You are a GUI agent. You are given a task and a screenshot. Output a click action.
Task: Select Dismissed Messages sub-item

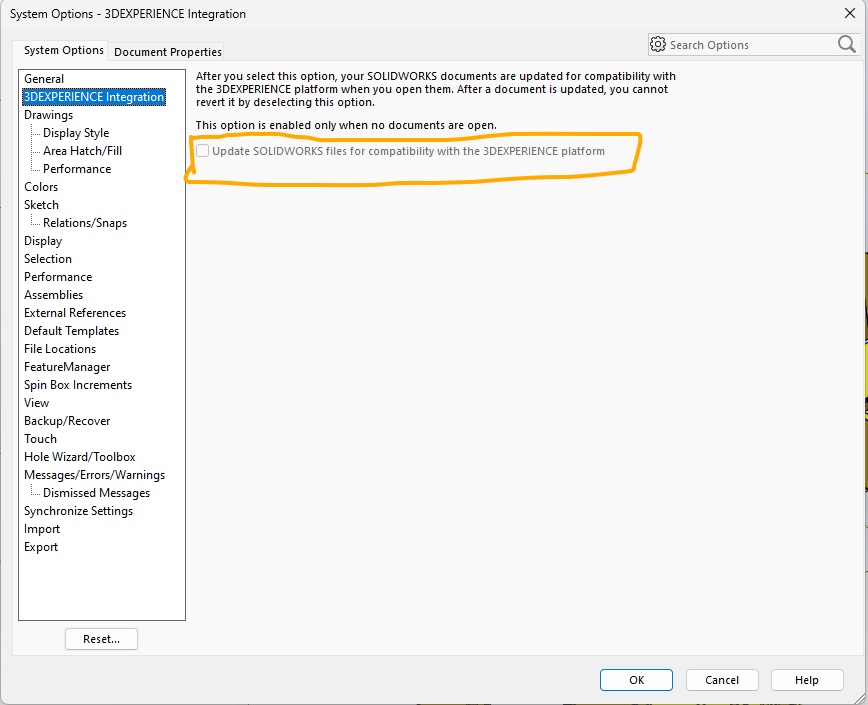96,493
